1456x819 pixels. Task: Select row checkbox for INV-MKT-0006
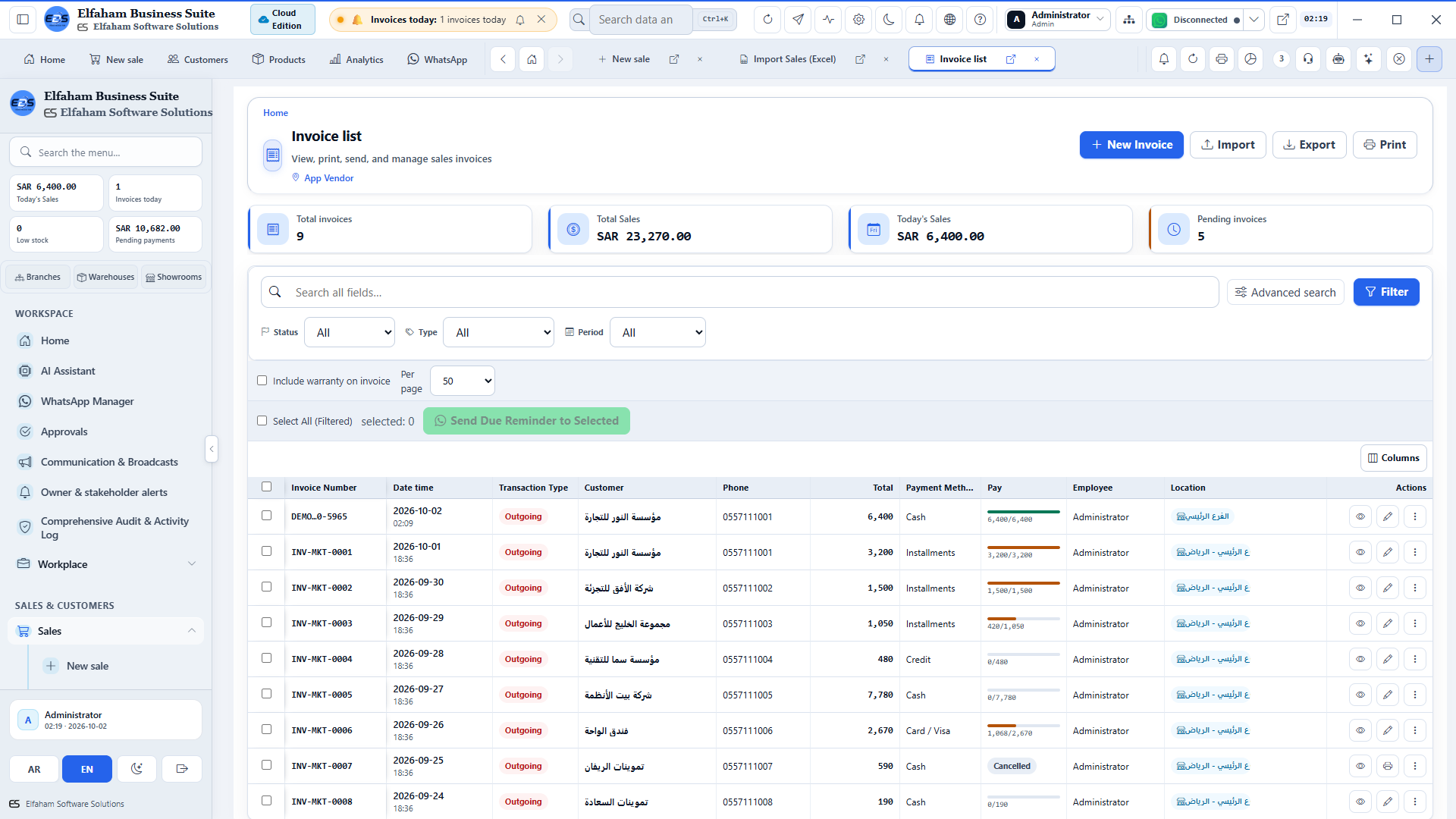click(x=266, y=730)
